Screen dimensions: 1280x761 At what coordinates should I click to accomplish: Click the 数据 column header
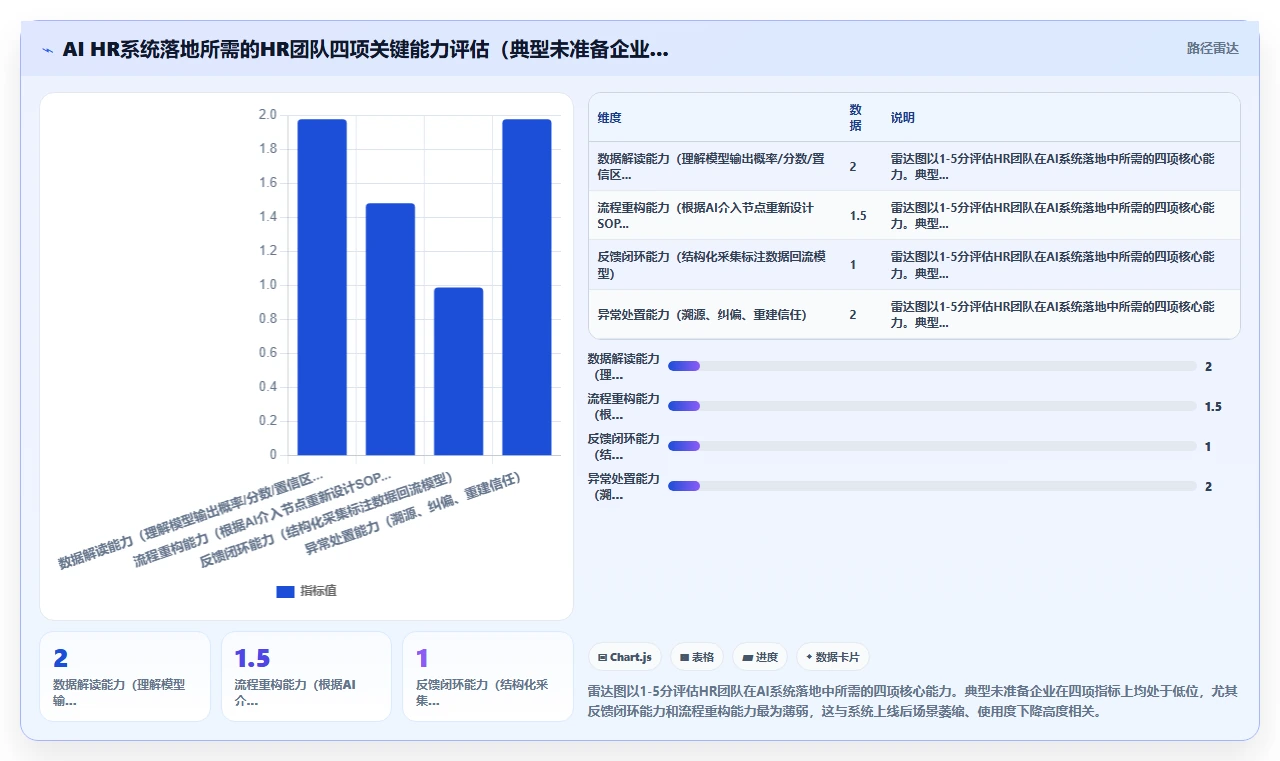[x=856, y=117]
